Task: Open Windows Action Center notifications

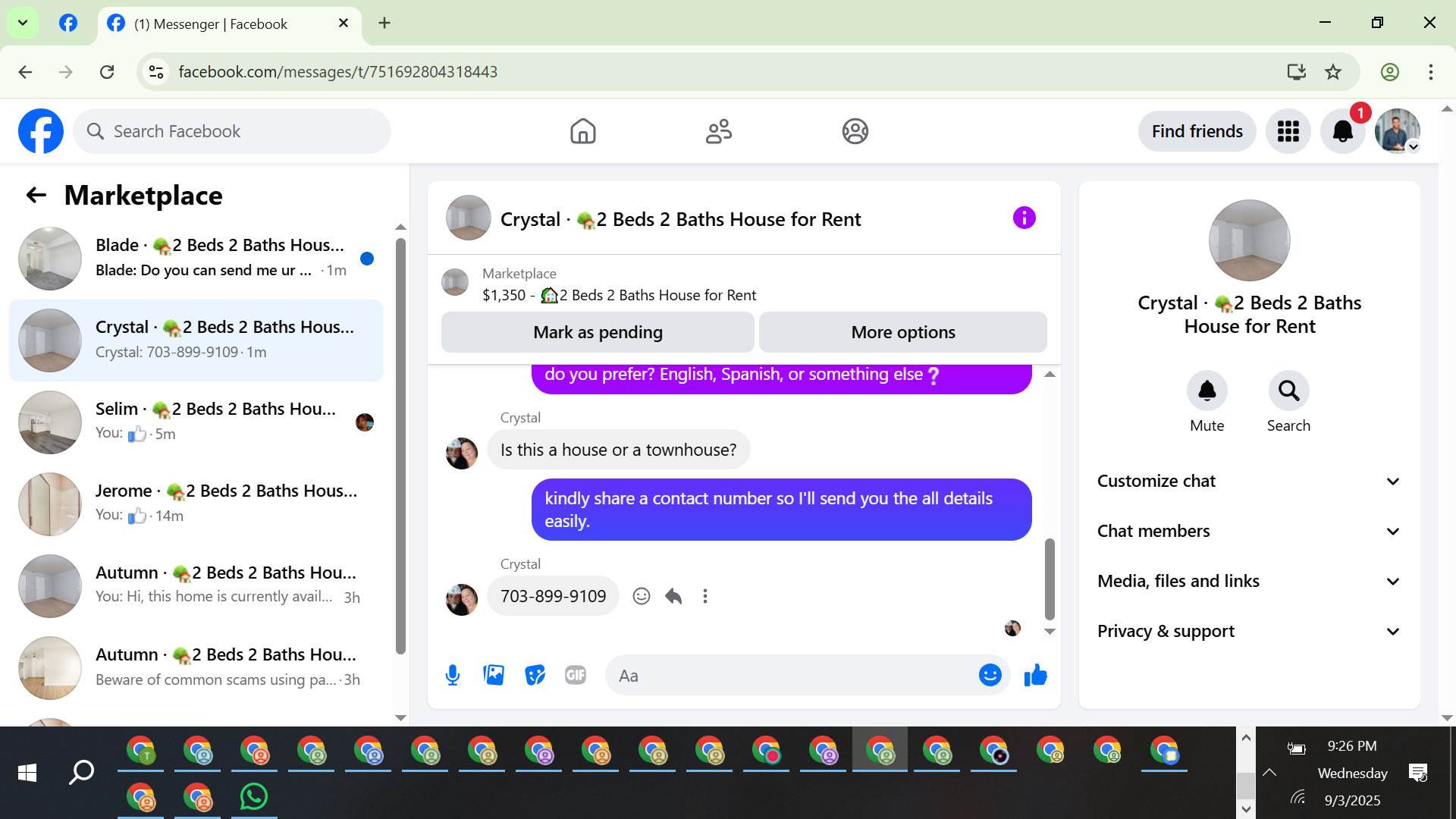Action: click(1418, 773)
